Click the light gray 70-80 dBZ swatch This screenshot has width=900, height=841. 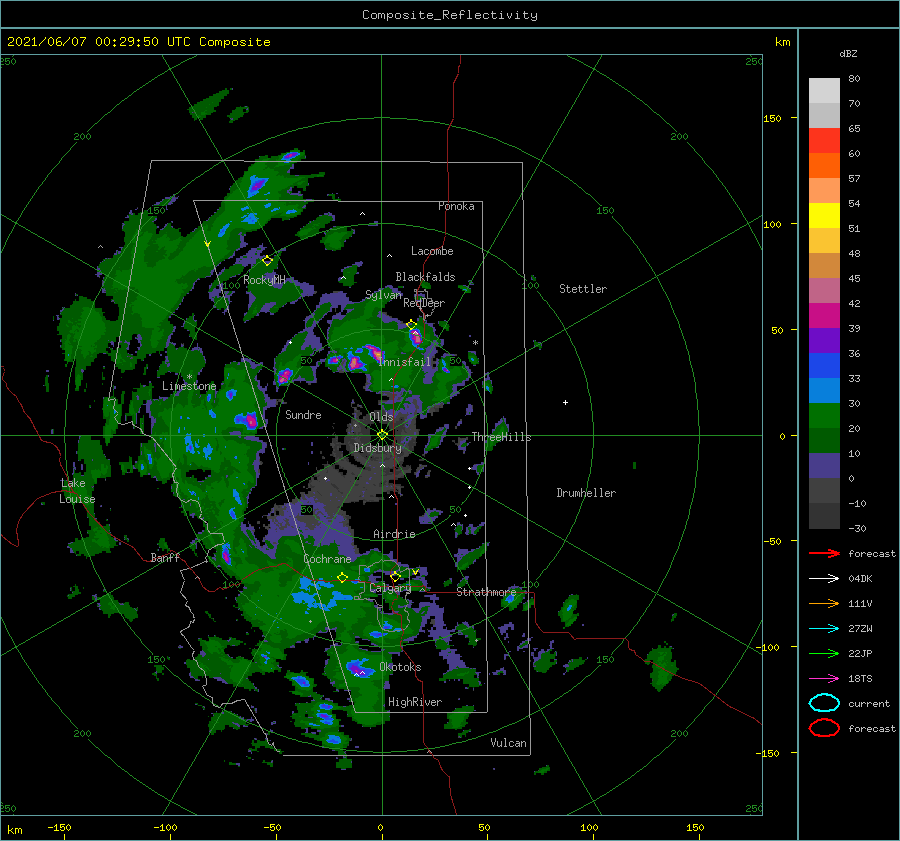(824, 91)
